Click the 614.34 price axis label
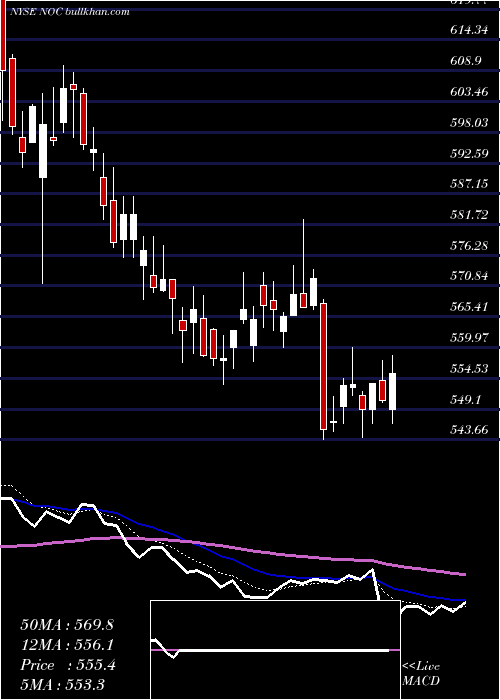This screenshot has width=500, height=700. [x=468, y=30]
